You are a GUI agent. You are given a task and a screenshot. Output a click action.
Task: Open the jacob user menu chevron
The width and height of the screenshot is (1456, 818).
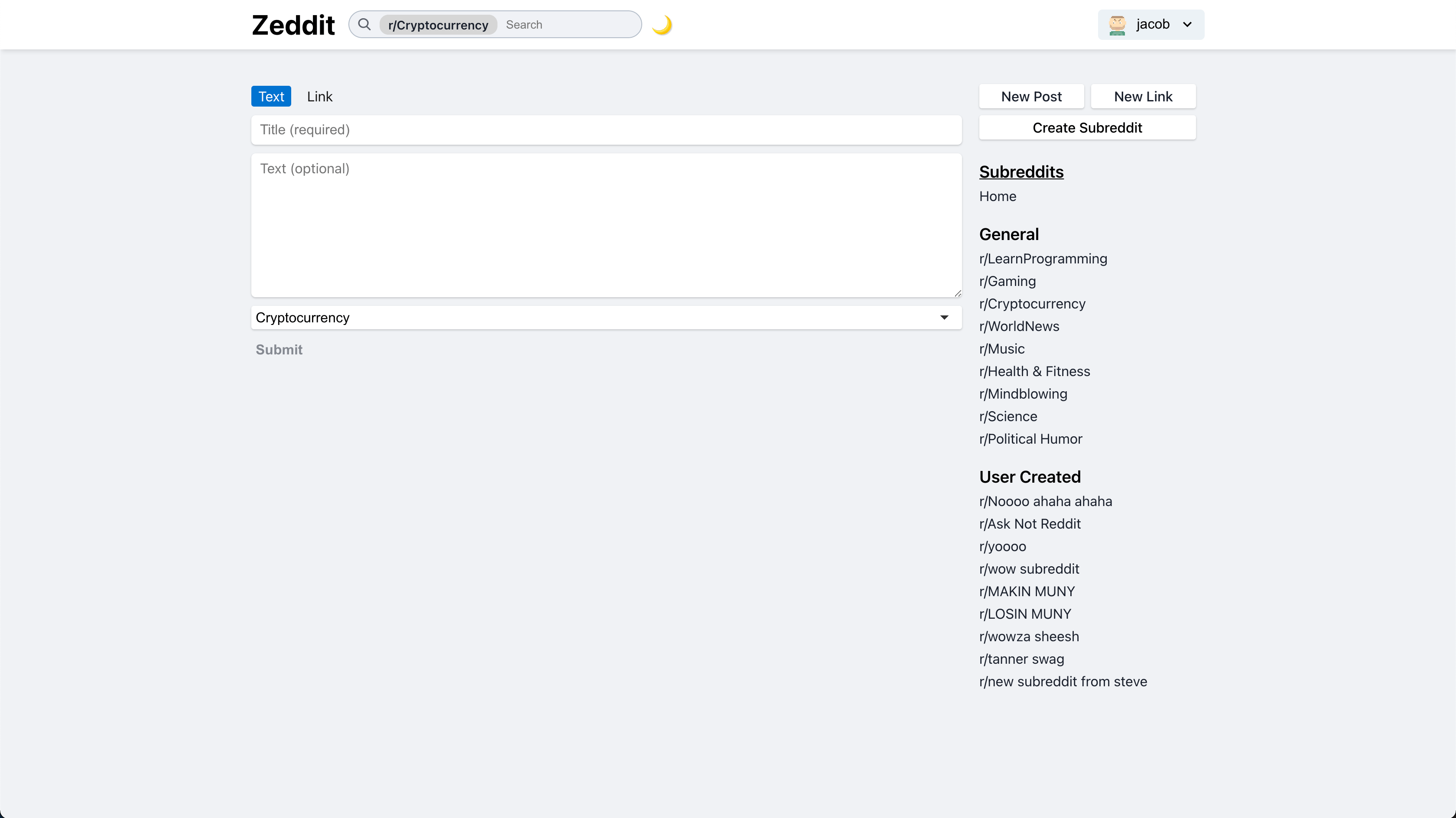click(1187, 24)
